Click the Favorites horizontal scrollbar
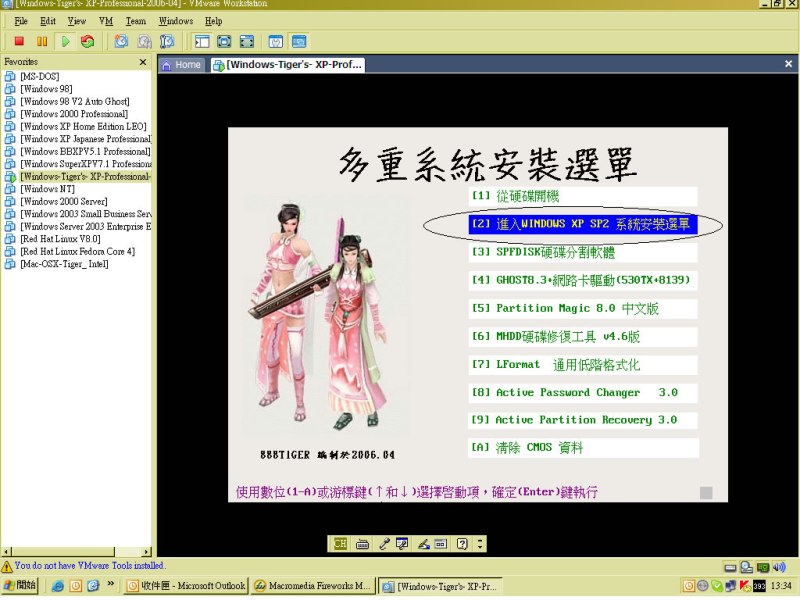 [x=63, y=552]
